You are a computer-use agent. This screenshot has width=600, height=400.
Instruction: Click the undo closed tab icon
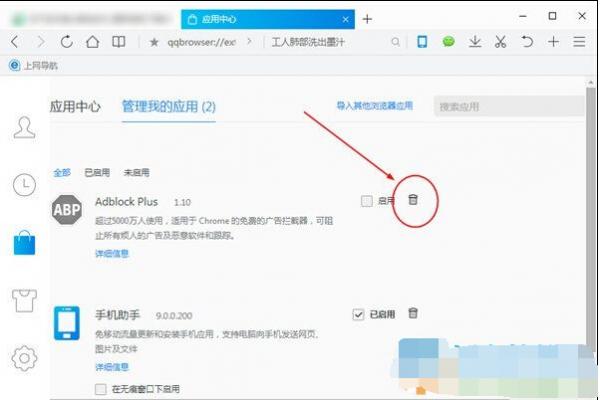tap(527, 41)
